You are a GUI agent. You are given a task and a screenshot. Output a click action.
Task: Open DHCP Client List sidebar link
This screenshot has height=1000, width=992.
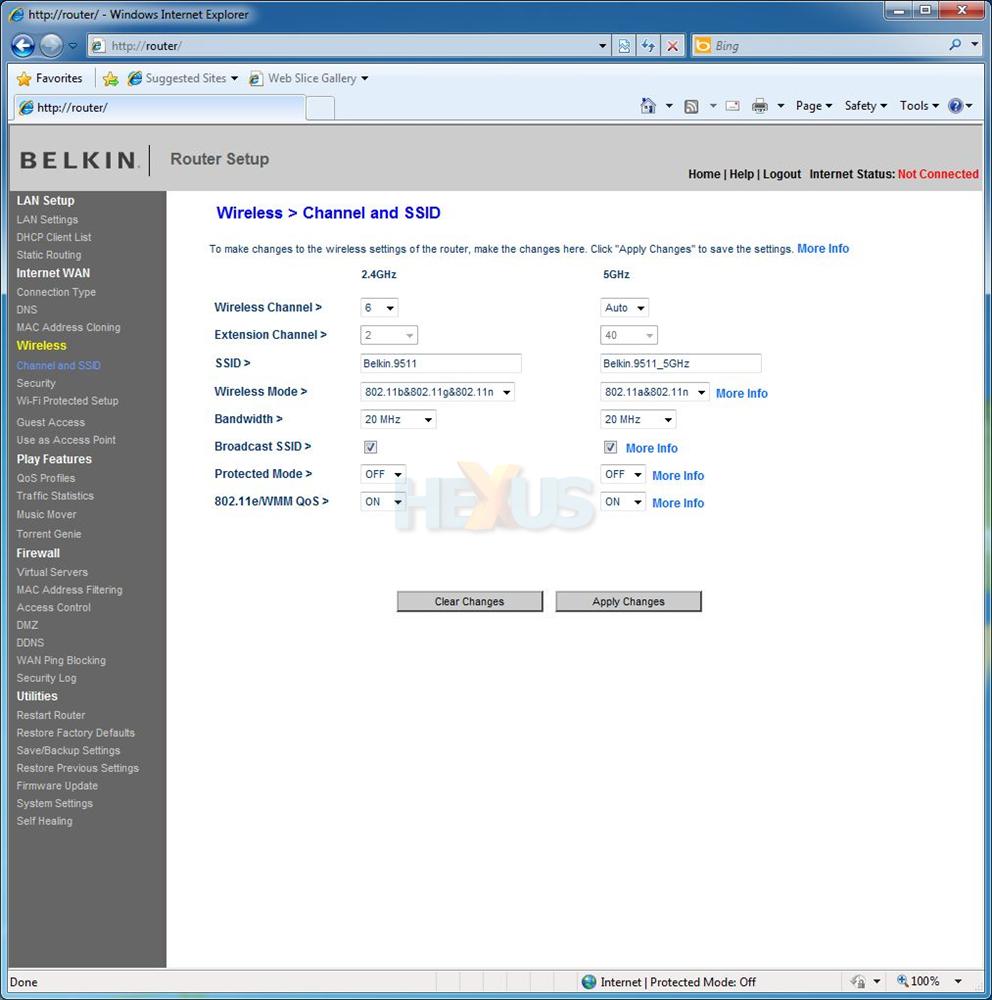pos(54,237)
